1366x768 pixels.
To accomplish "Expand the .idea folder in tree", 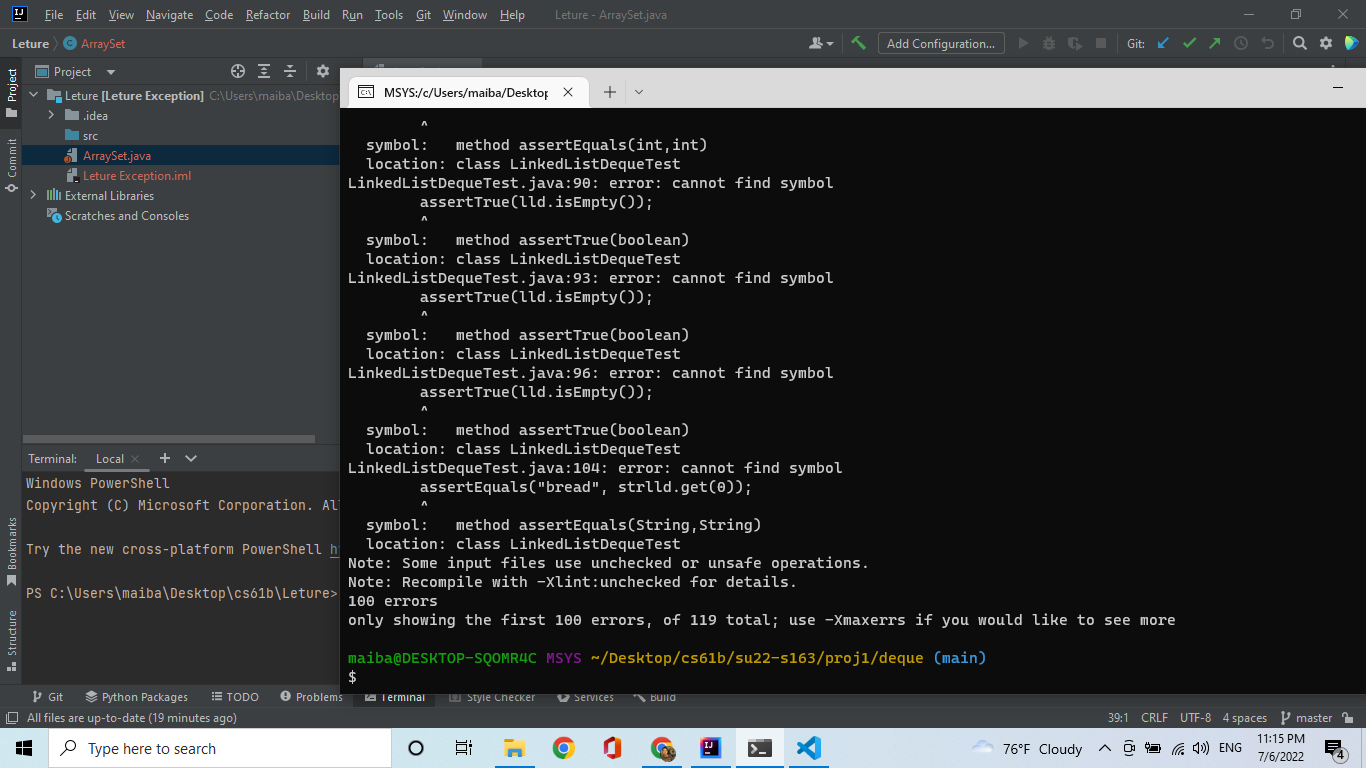I will point(51,116).
